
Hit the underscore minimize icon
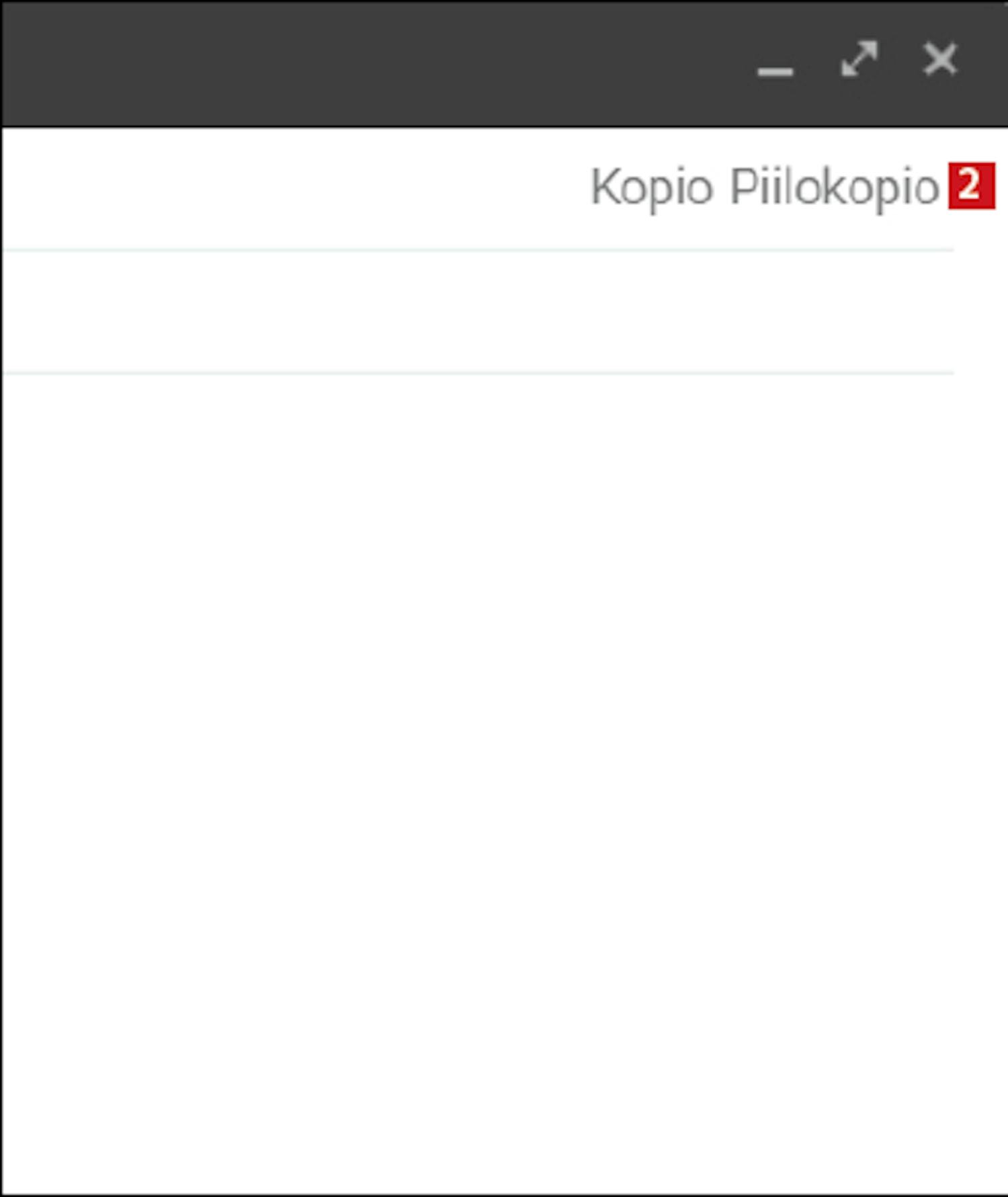(775, 70)
